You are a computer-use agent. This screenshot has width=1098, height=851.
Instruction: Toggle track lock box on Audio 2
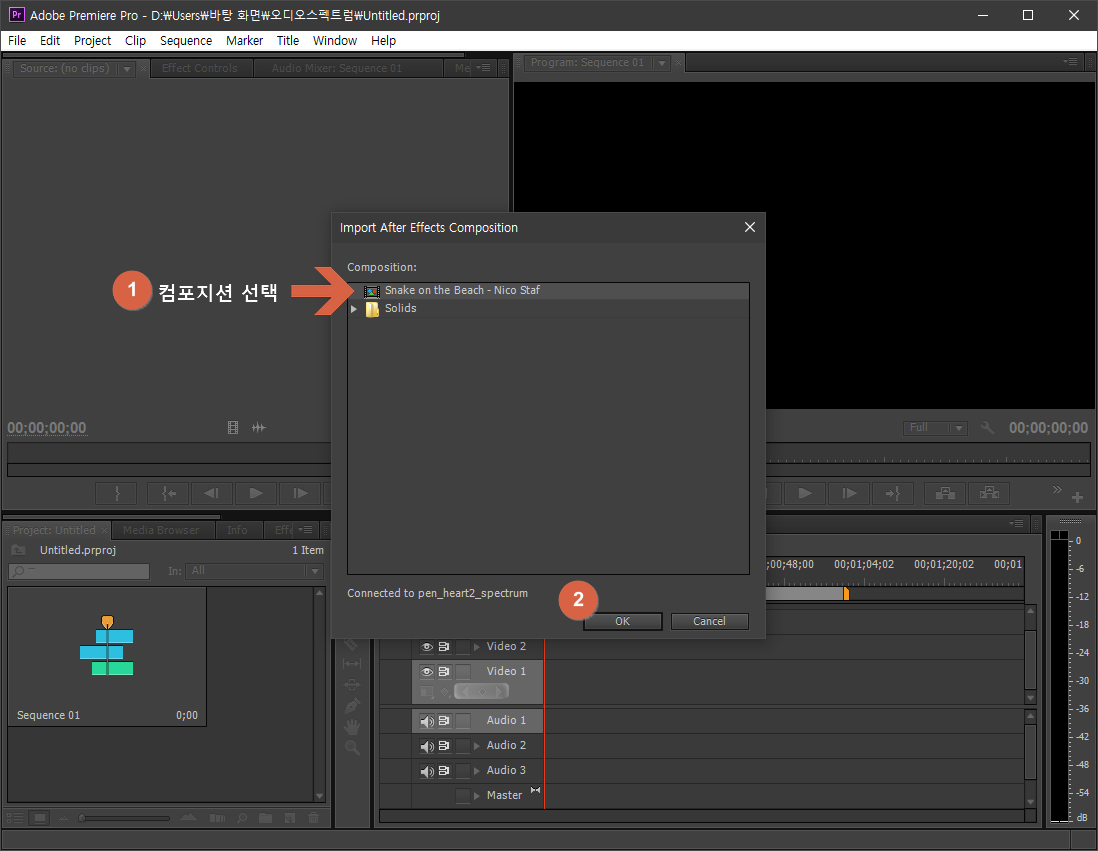coord(463,746)
